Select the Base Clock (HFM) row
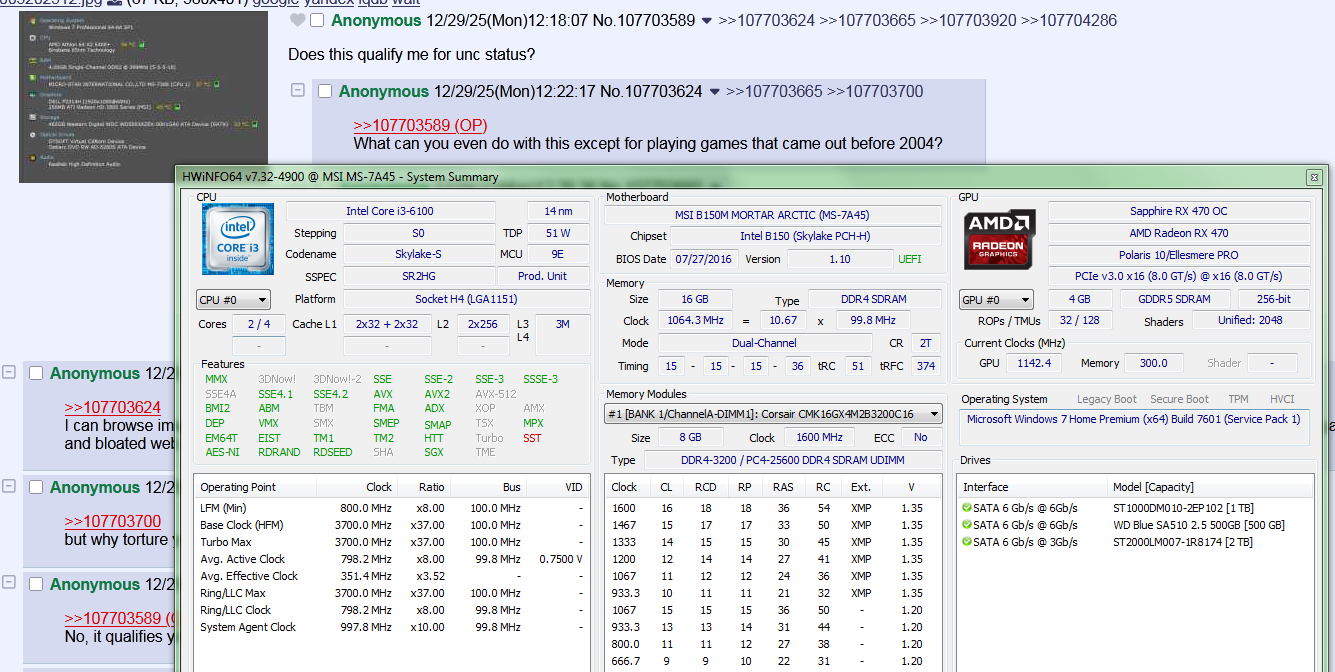 [x=391, y=525]
